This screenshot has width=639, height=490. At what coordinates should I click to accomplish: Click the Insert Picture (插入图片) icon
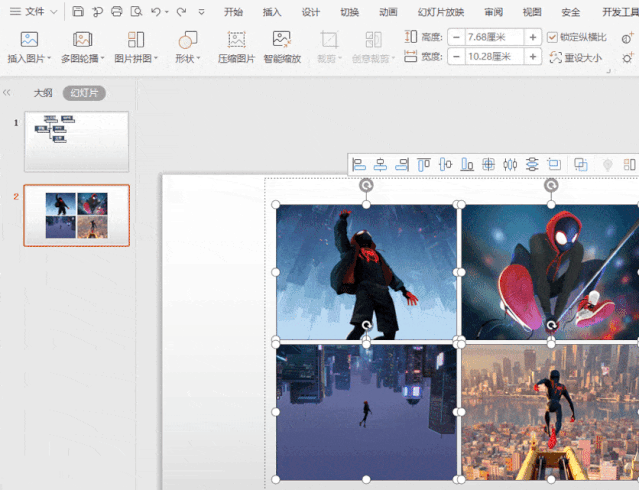tap(29, 40)
